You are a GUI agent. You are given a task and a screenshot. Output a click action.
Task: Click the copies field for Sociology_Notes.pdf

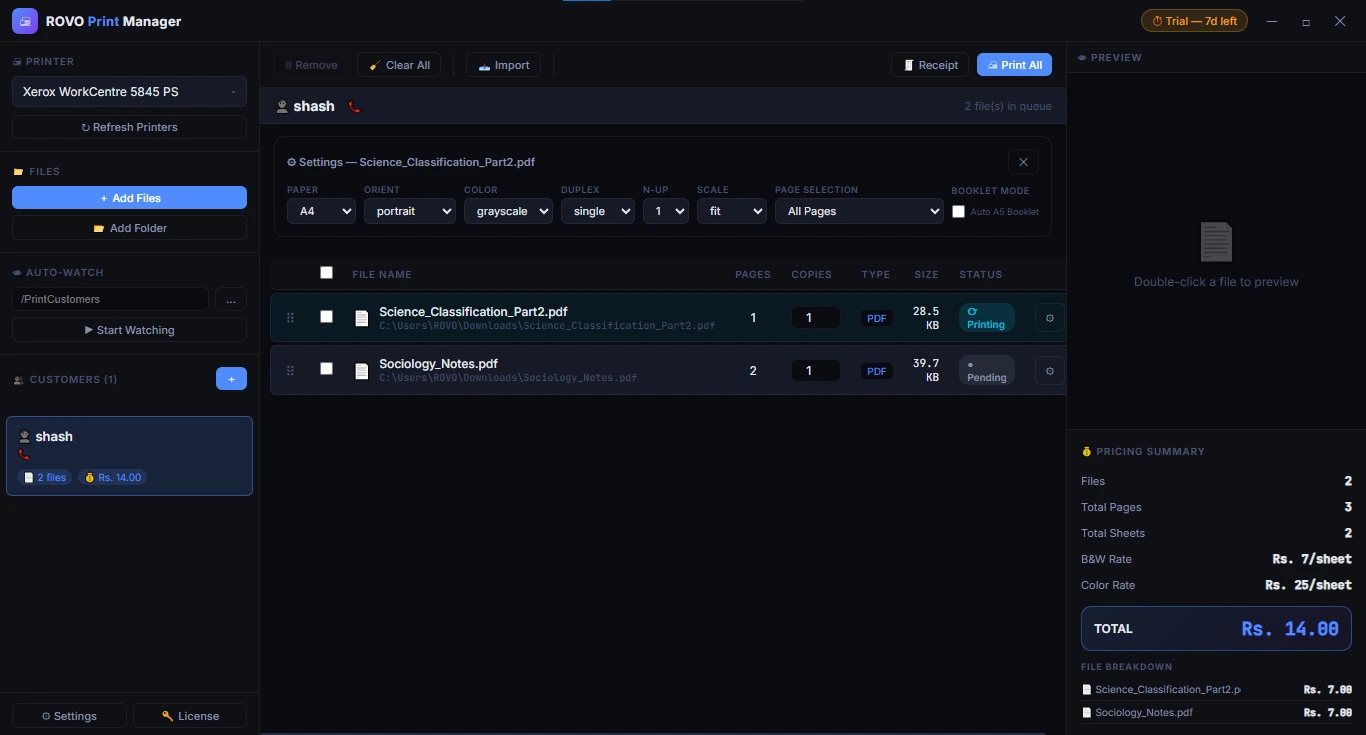coord(816,371)
